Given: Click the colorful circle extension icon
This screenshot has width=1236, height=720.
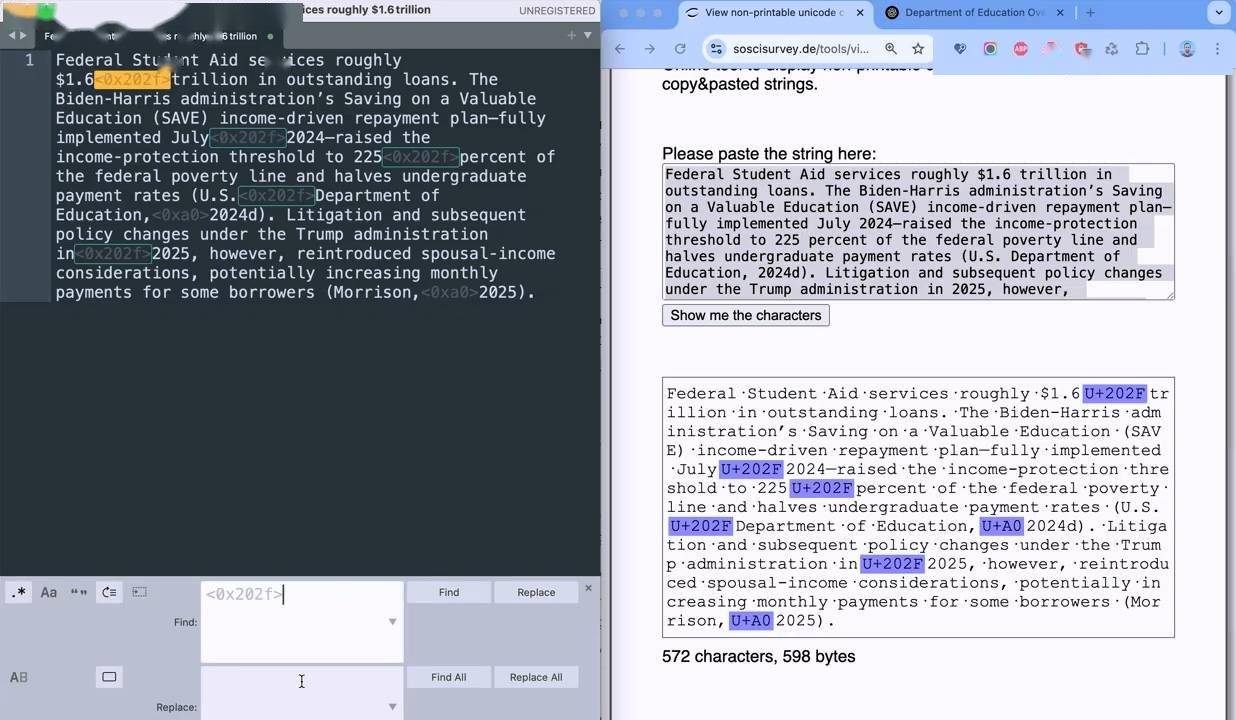Looking at the screenshot, I should click(x=990, y=48).
